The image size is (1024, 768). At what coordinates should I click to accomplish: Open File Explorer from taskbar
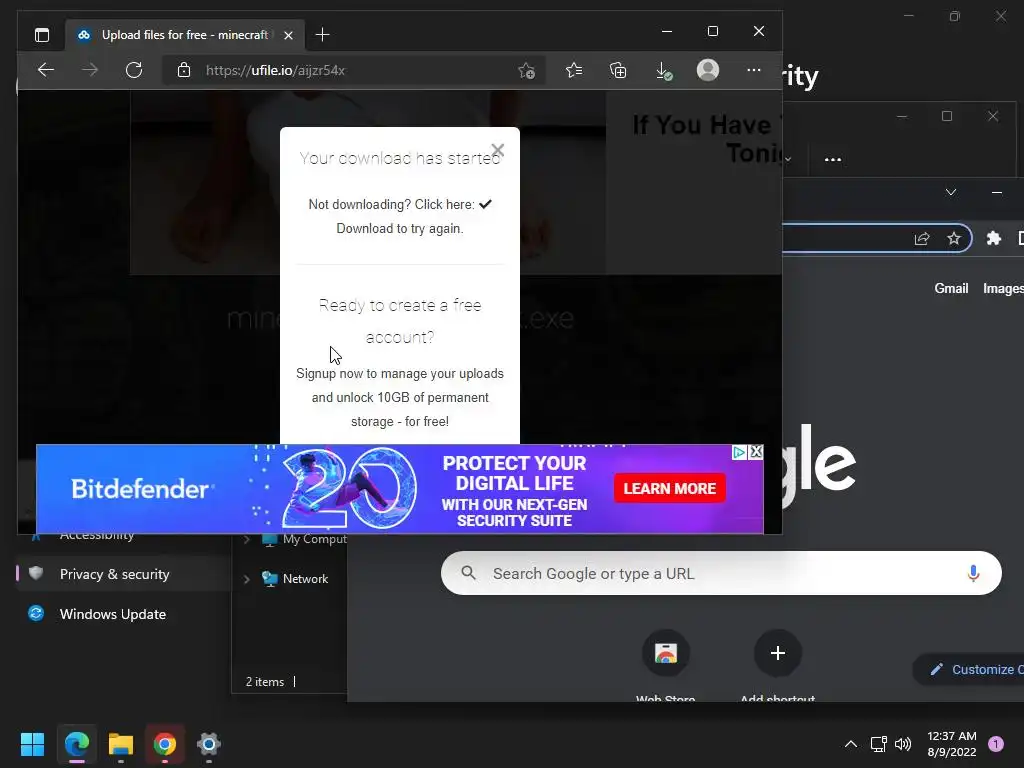(121, 744)
